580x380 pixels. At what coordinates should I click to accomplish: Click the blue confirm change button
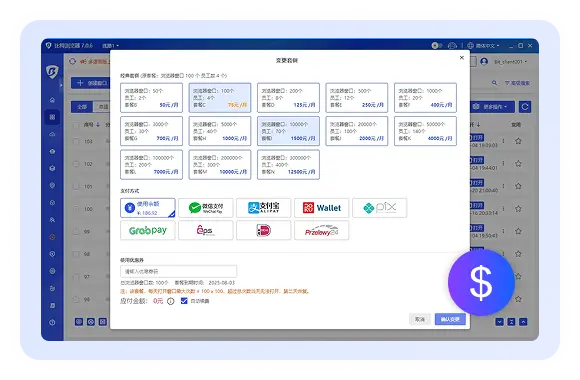click(x=450, y=319)
